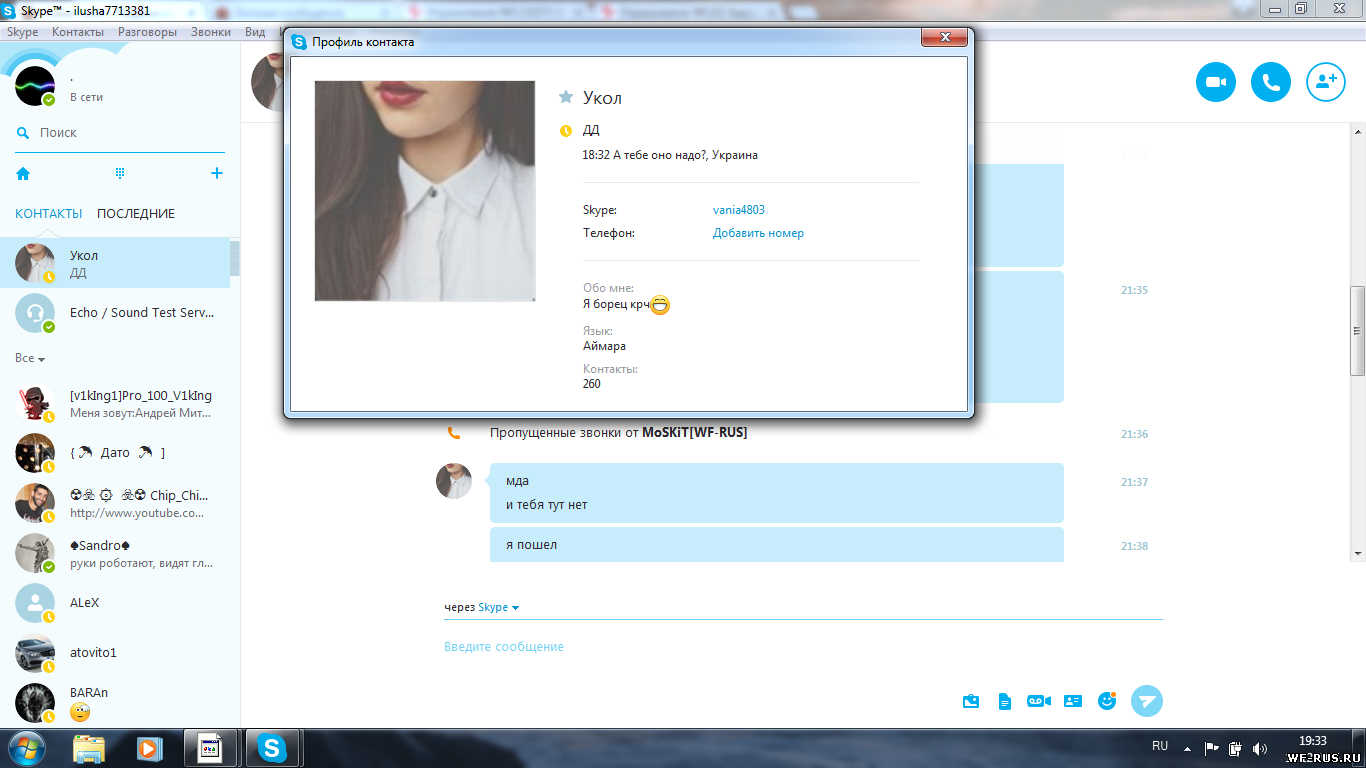Open own status area showing 'В сети'
The image size is (1366, 768).
point(86,97)
